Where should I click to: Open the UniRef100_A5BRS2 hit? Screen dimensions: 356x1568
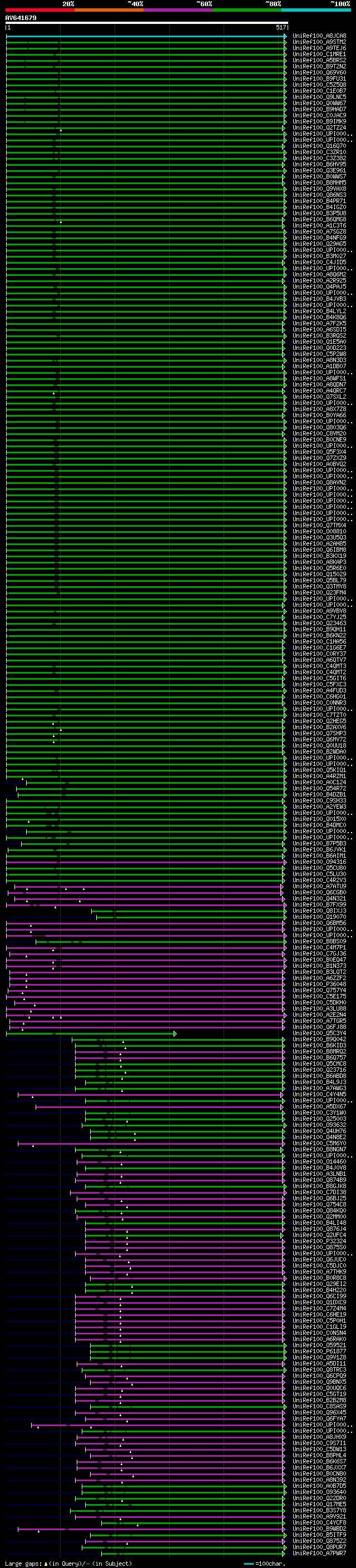coord(319,60)
